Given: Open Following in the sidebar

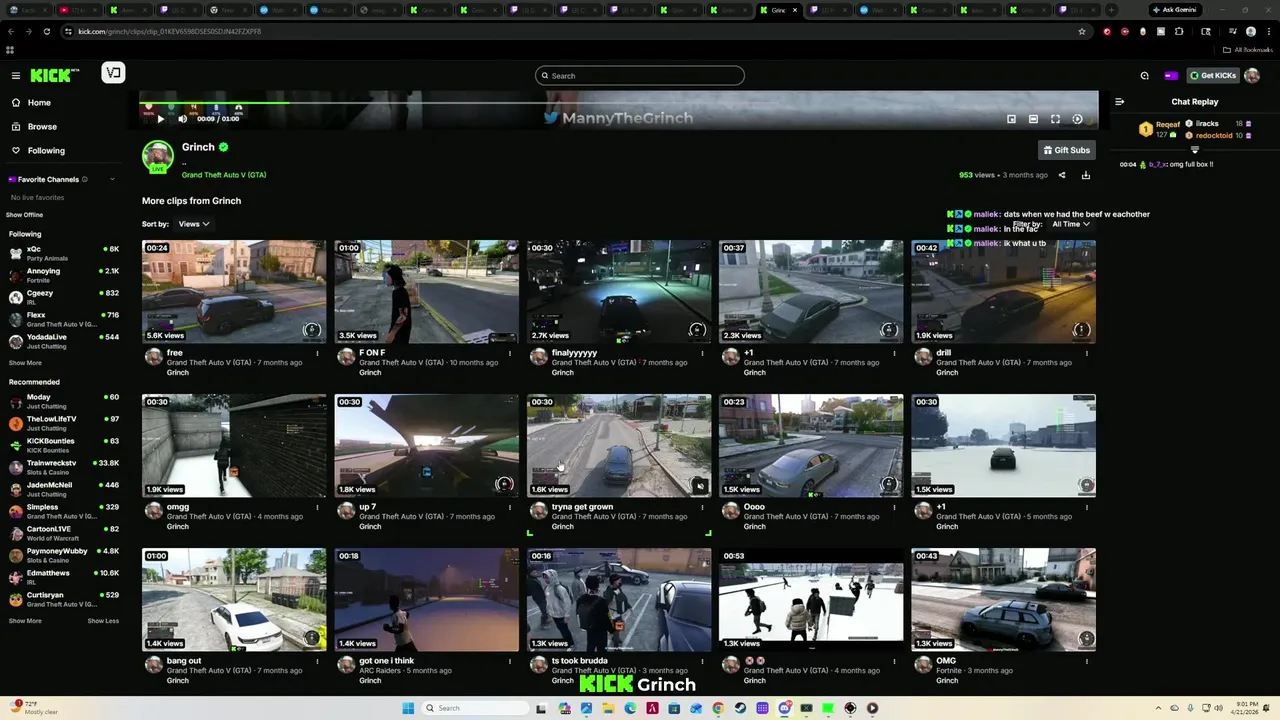Looking at the screenshot, I should 46,151.
